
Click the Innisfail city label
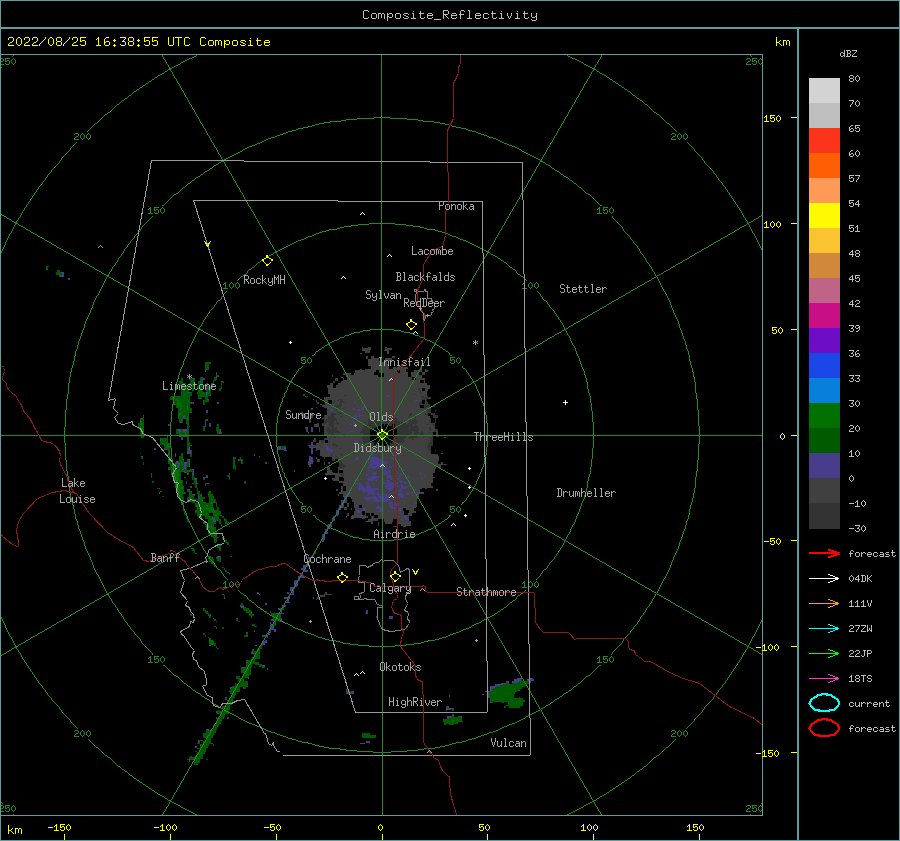pyautogui.click(x=404, y=362)
